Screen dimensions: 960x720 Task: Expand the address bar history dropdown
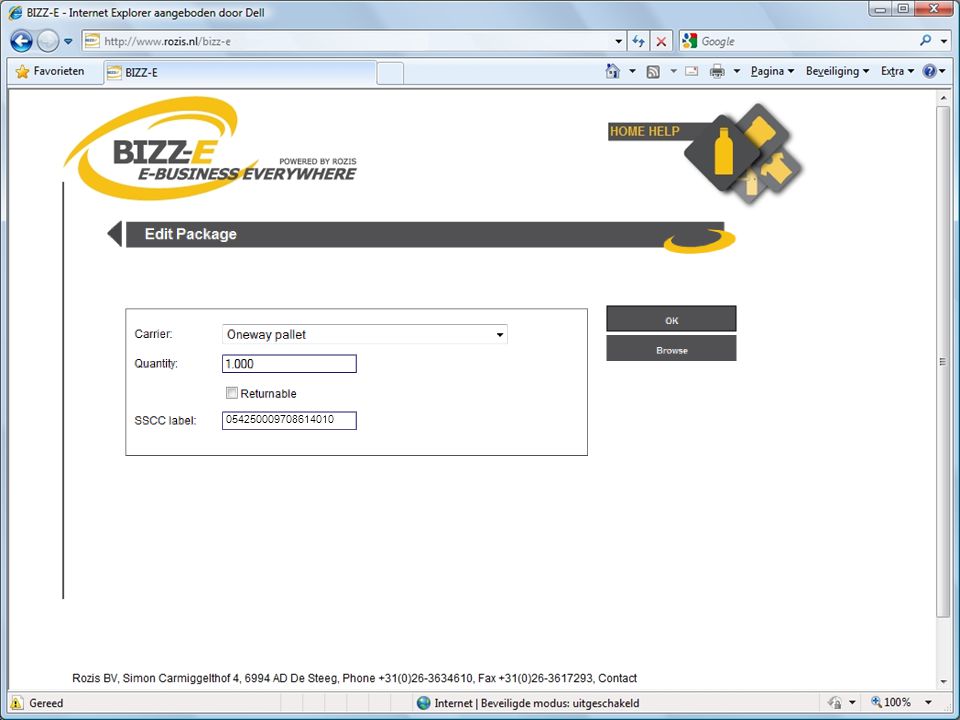[x=618, y=42]
